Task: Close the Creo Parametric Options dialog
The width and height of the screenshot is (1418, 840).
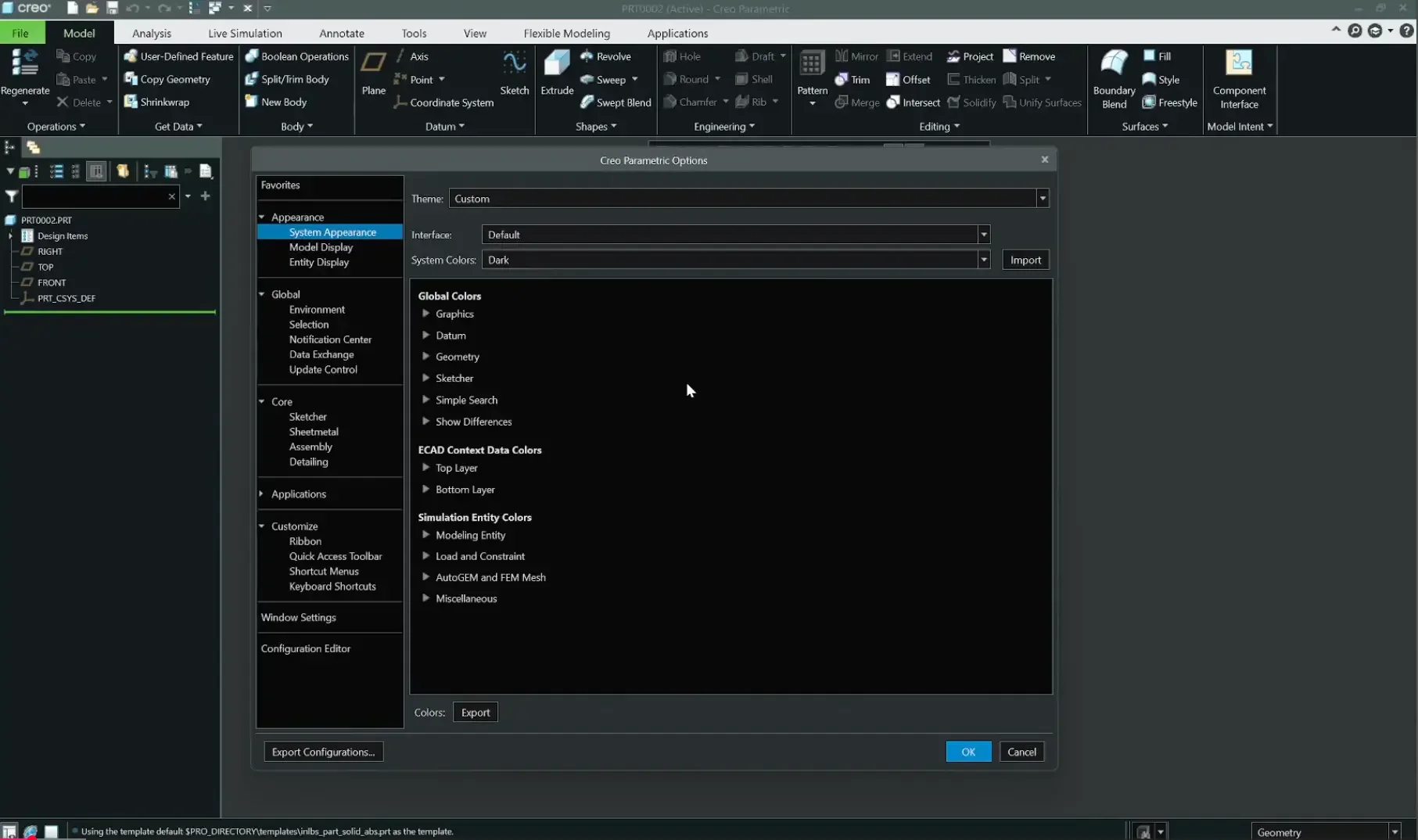Action: 1044,160
